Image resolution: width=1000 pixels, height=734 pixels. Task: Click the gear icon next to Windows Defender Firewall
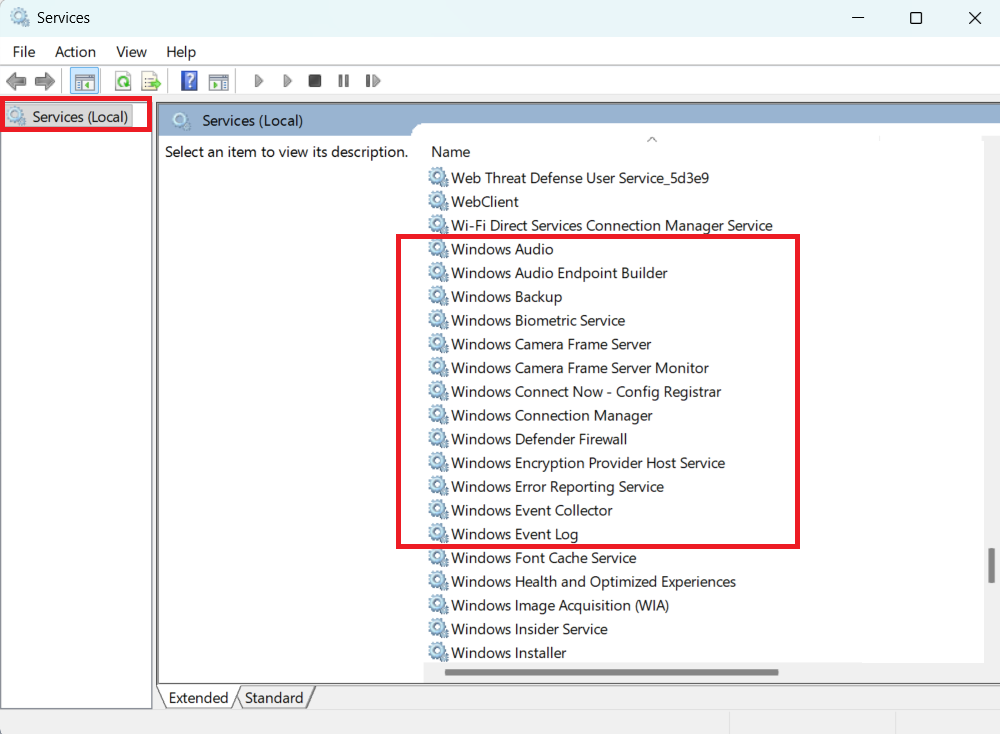438,438
